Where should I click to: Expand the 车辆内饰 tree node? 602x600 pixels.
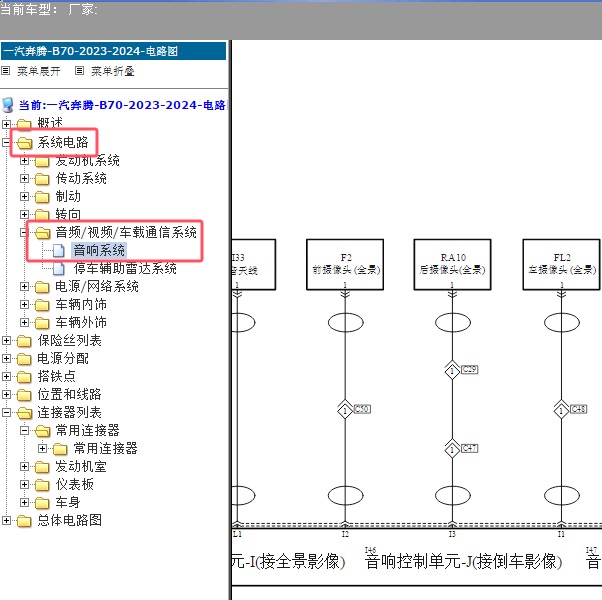coord(24,304)
